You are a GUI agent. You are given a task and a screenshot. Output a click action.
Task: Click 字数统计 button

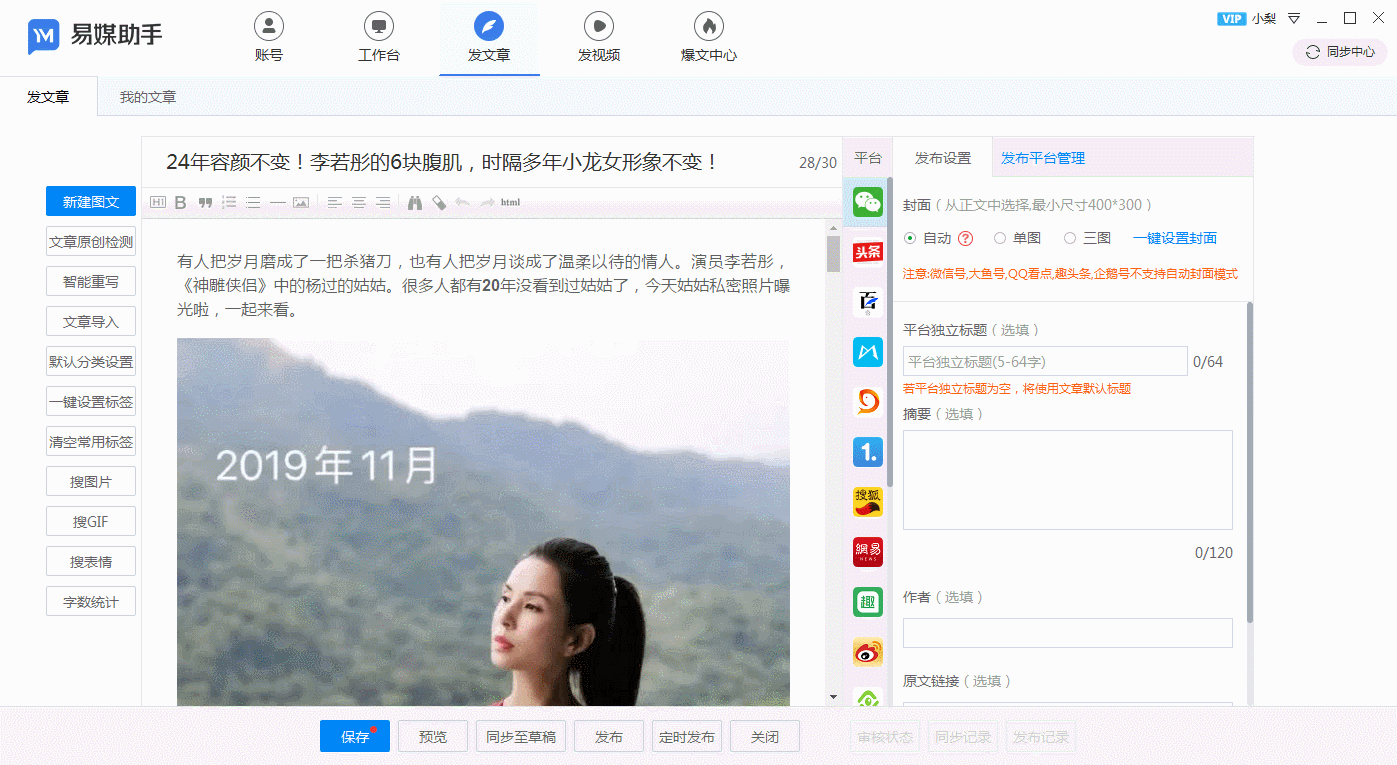coord(91,602)
